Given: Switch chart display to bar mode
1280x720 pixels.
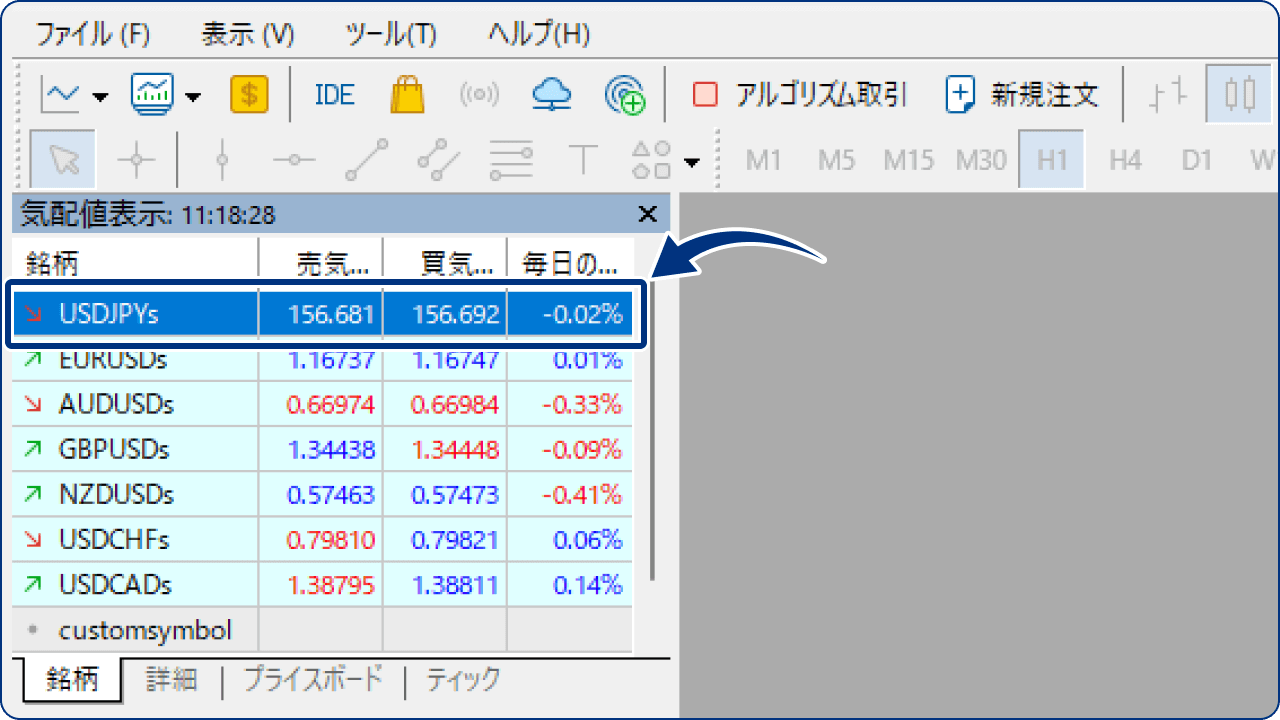Looking at the screenshot, I should click(1166, 95).
